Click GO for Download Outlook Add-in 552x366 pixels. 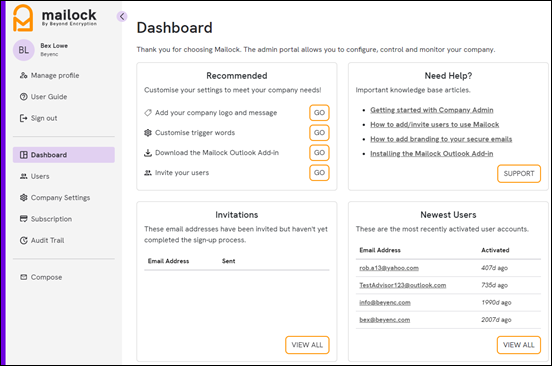(319, 153)
